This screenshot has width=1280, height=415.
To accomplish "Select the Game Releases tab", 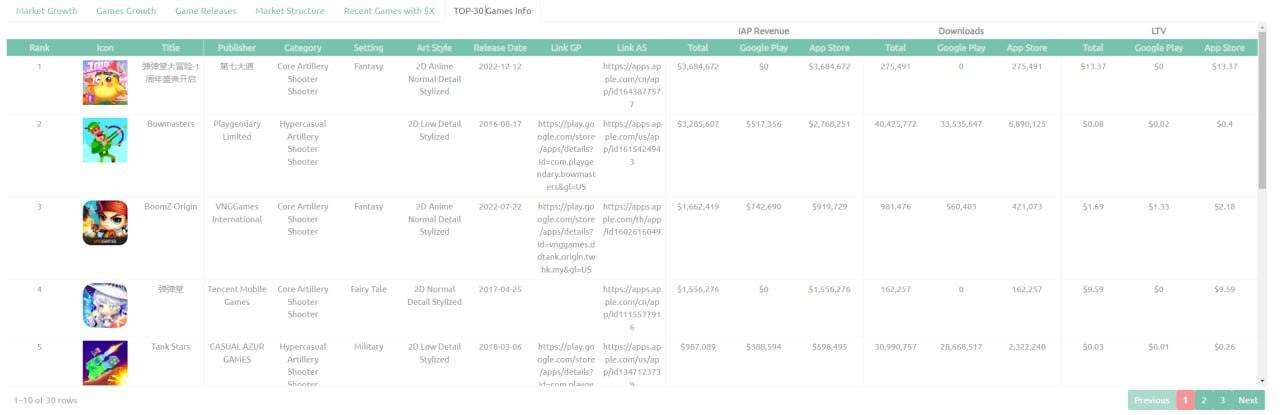I will (205, 11).
